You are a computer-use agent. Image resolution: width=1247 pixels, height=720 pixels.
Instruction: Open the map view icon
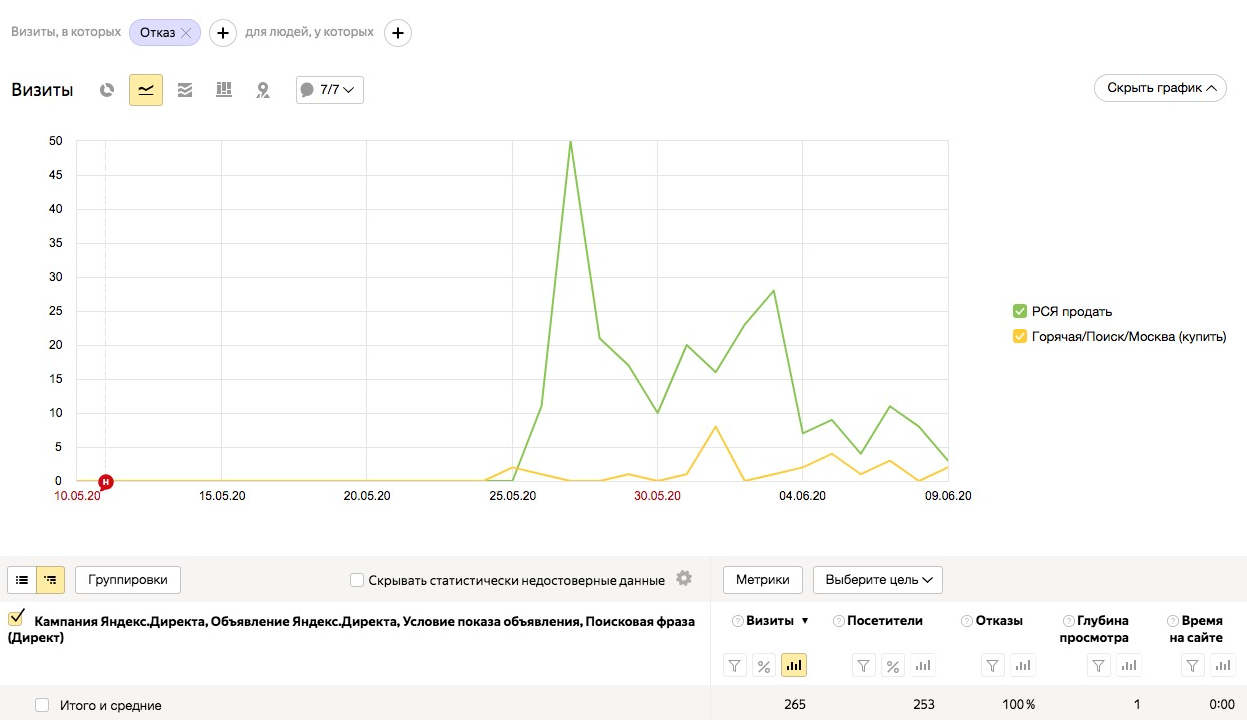263,90
